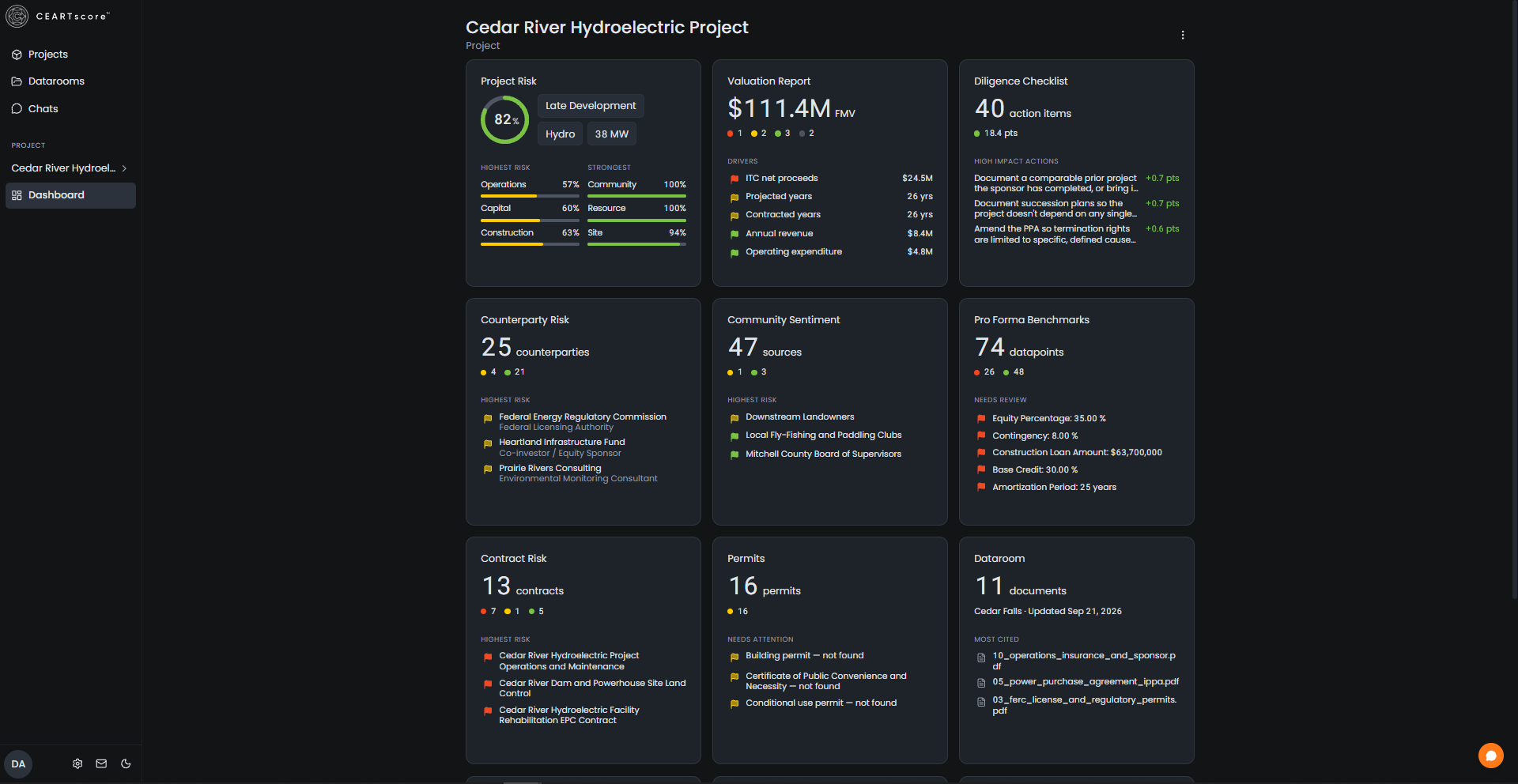The height and width of the screenshot is (784, 1518).
Task: Click 'Cedar River Hydroelectric Facility Rehabilitation EPC Contract'
Action: tap(569, 716)
